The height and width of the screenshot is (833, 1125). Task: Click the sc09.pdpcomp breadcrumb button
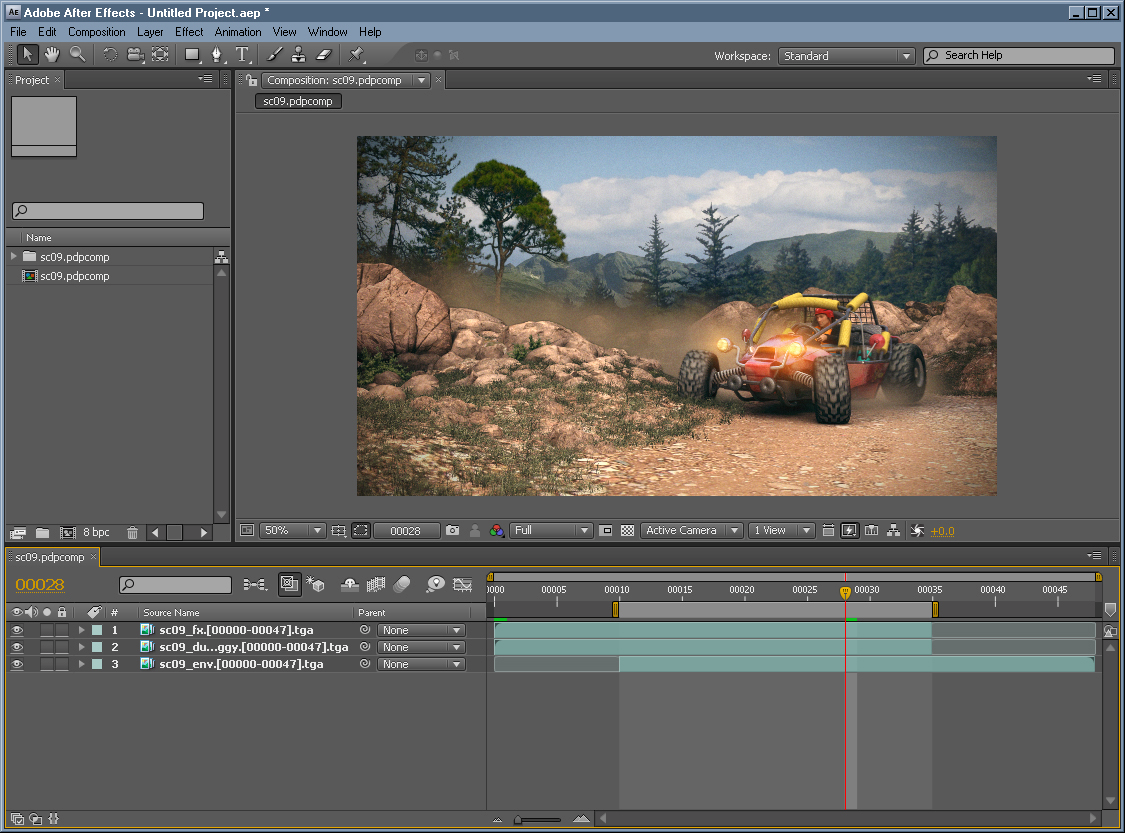298,101
